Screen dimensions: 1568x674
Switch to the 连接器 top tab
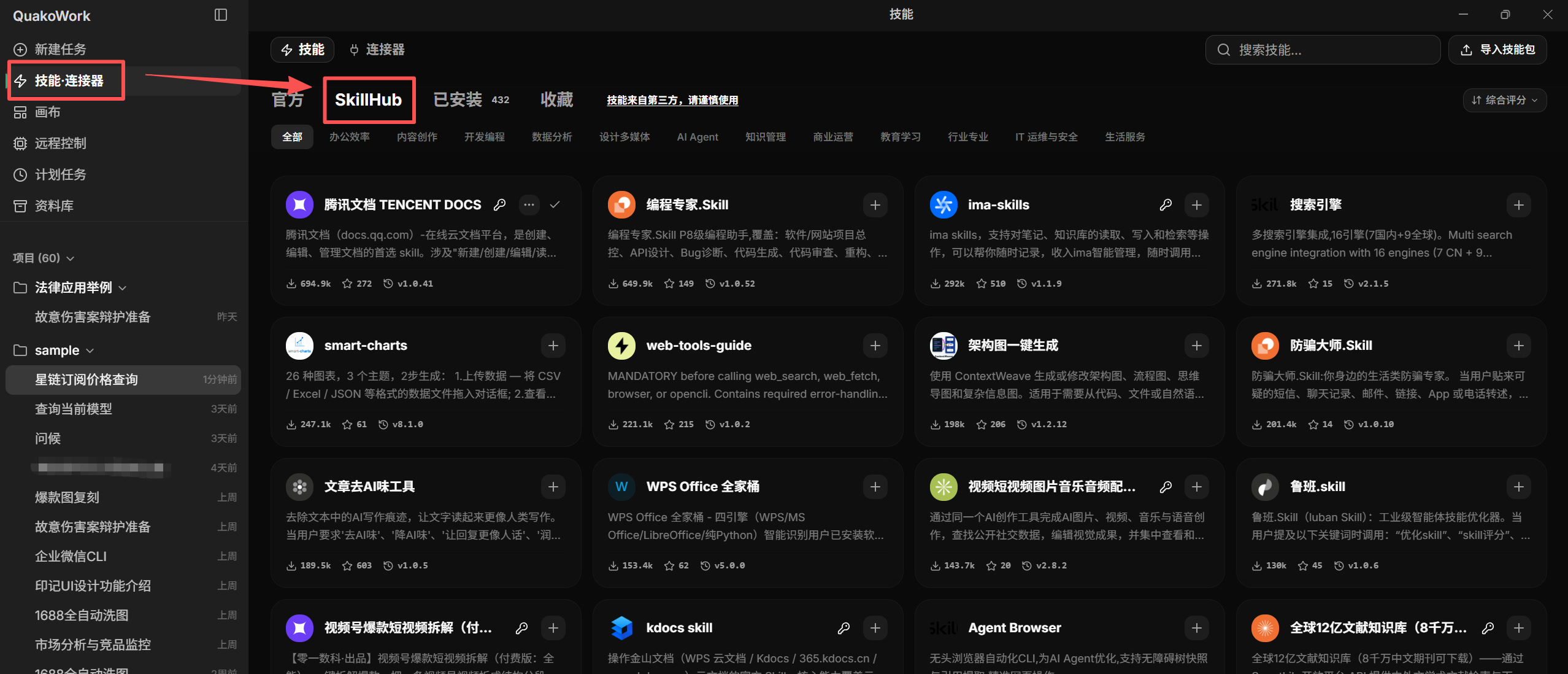click(377, 50)
